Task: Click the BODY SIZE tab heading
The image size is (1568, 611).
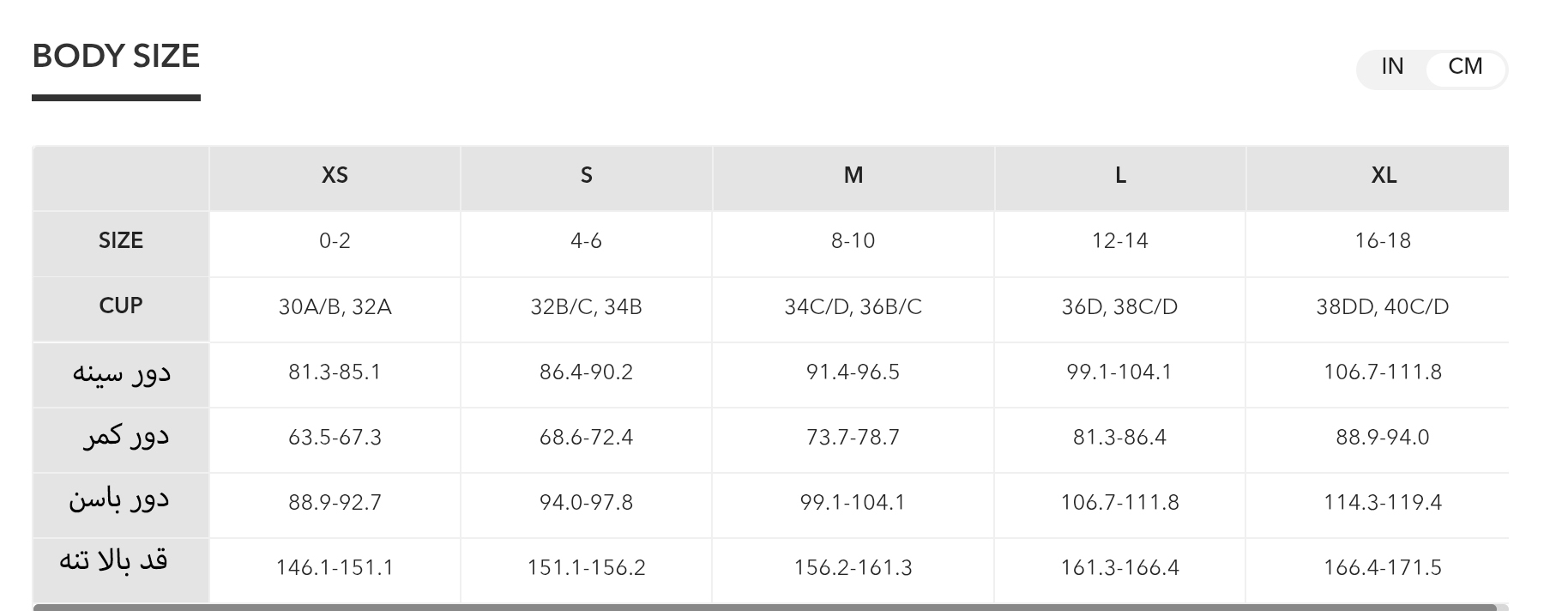Action: pos(116,57)
